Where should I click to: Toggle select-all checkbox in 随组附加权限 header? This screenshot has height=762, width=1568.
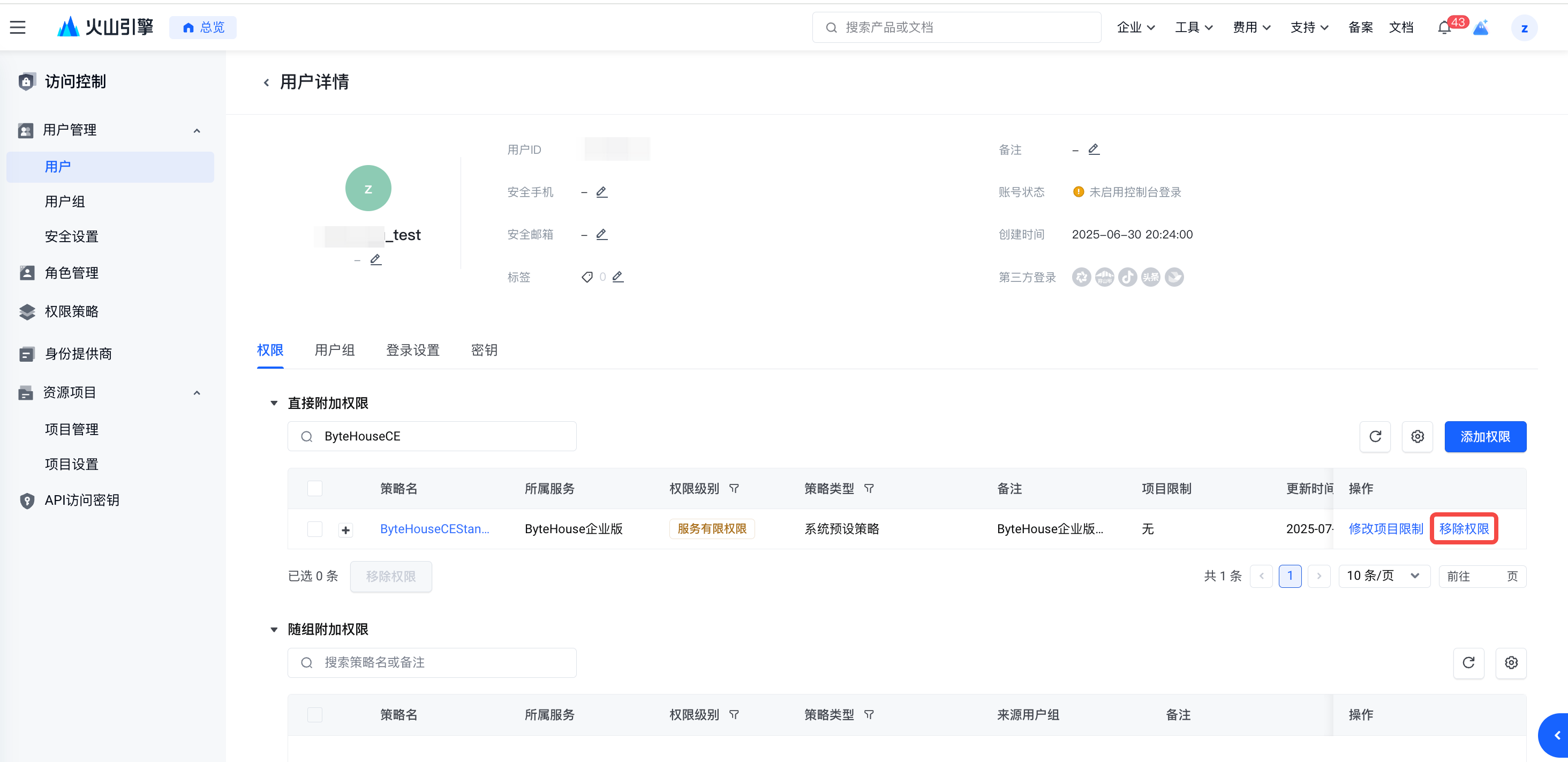pyautogui.click(x=315, y=714)
